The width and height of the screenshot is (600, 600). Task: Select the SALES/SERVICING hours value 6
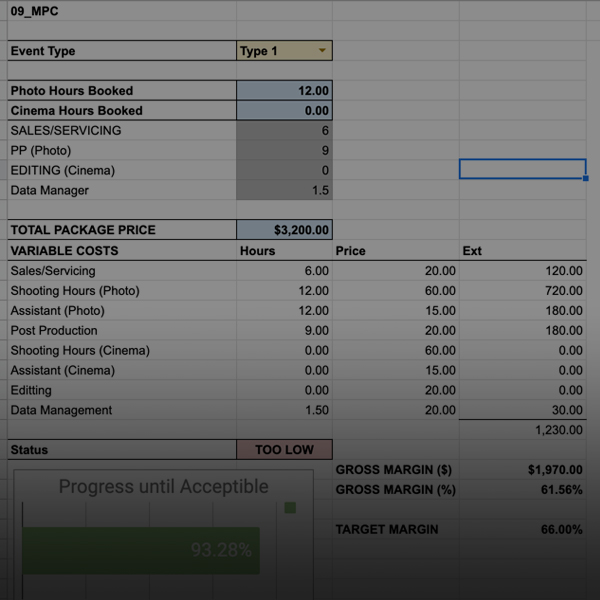[284, 130]
